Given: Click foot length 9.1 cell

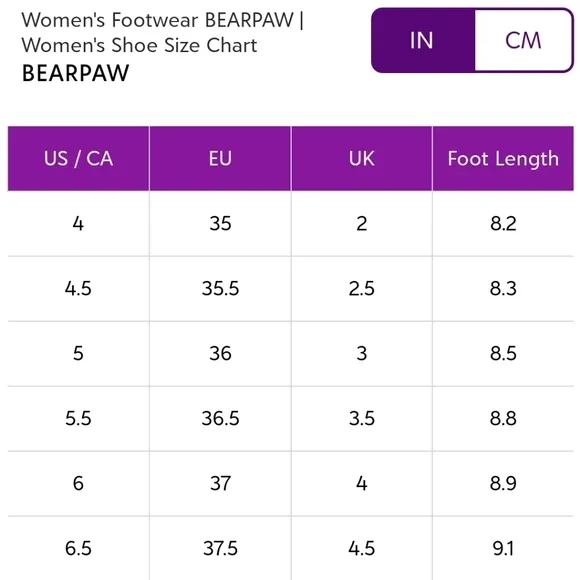Looking at the screenshot, I should 503,548.
